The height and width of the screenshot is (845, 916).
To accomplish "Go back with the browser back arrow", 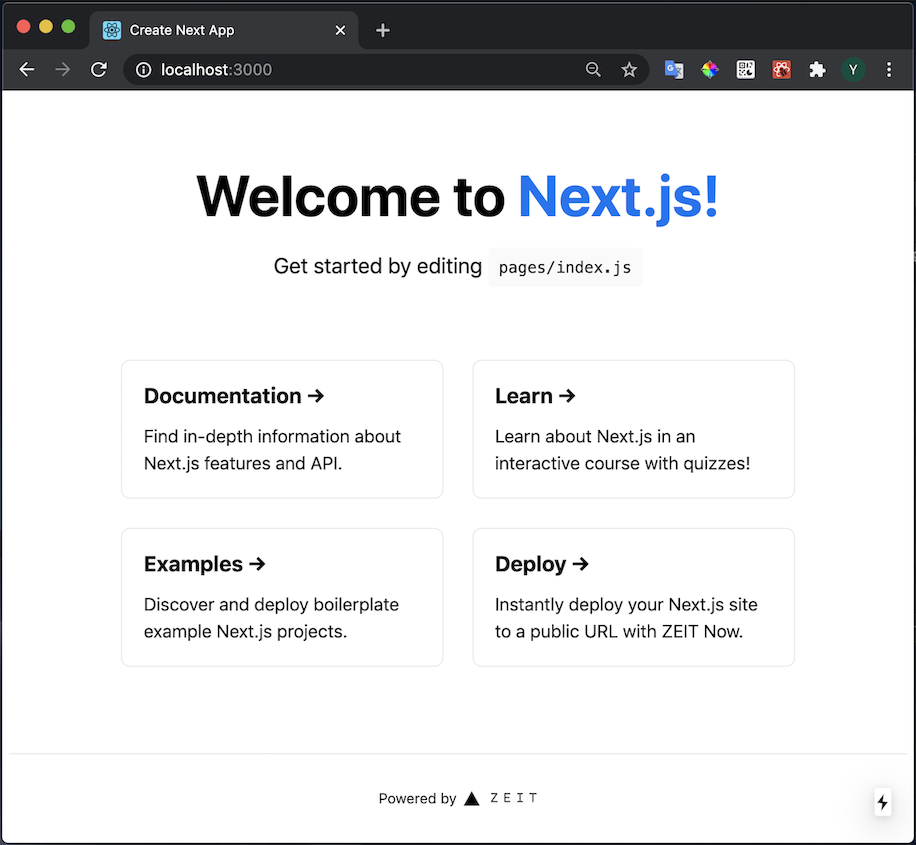I will [x=27, y=70].
